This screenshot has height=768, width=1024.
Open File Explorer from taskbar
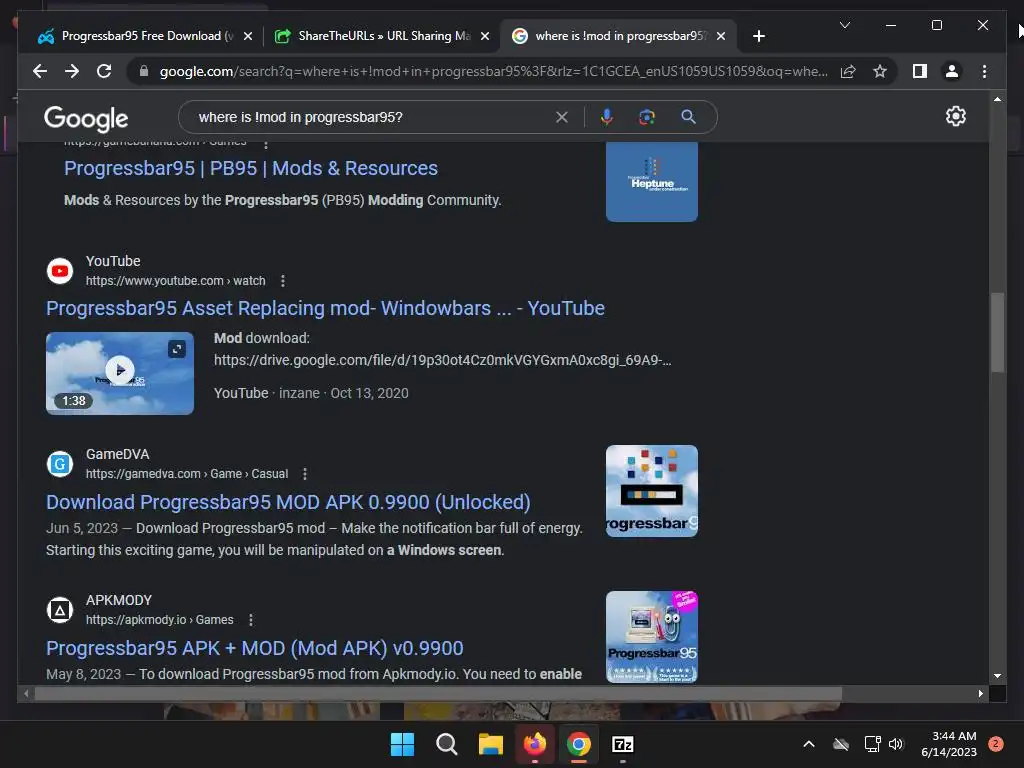[x=490, y=744]
